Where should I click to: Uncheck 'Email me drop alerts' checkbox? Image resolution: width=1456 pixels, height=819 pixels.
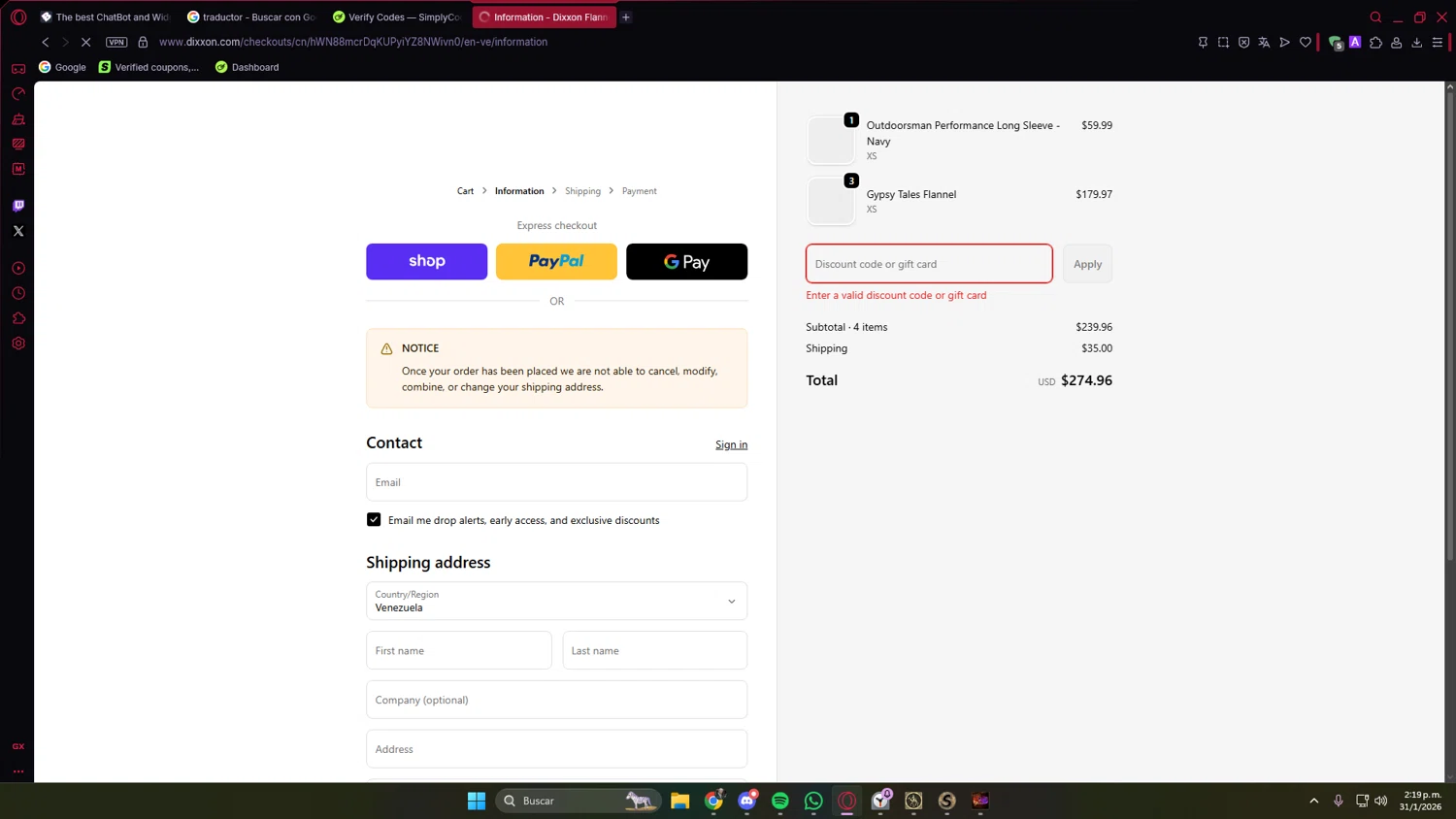[x=374, y=520]
